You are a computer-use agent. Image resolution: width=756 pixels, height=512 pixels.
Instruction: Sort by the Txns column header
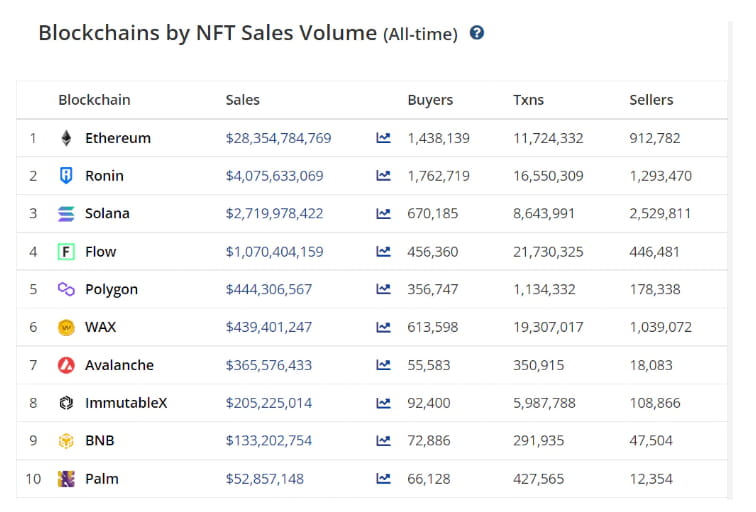(530, 100)
